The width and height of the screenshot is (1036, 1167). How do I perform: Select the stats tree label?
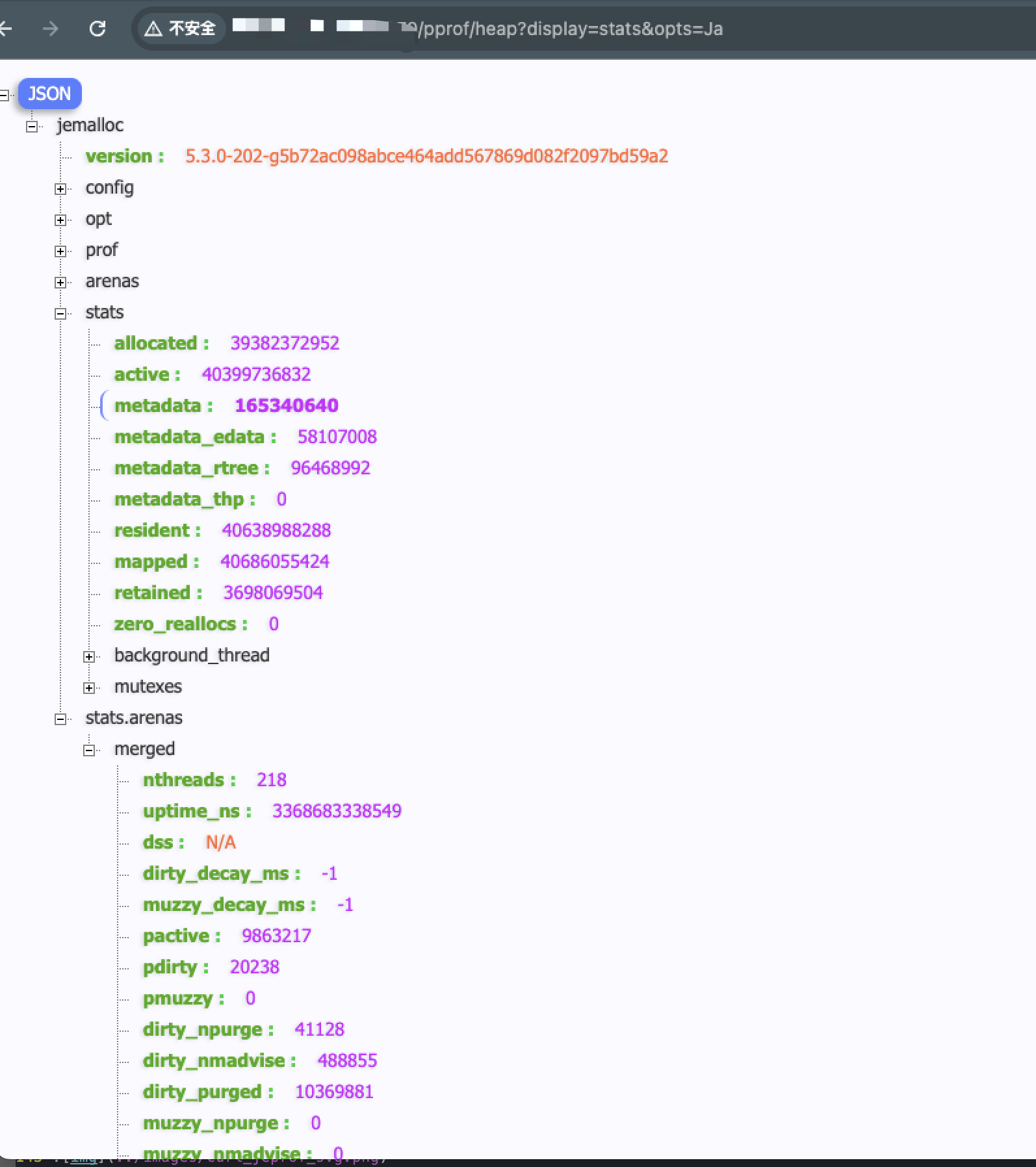tap(104, 313)
